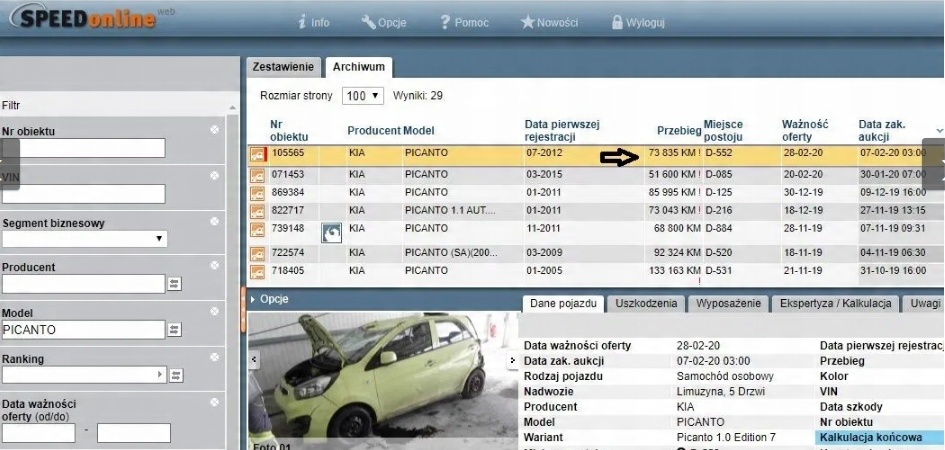Open the Info menu item

click(313, 22)
